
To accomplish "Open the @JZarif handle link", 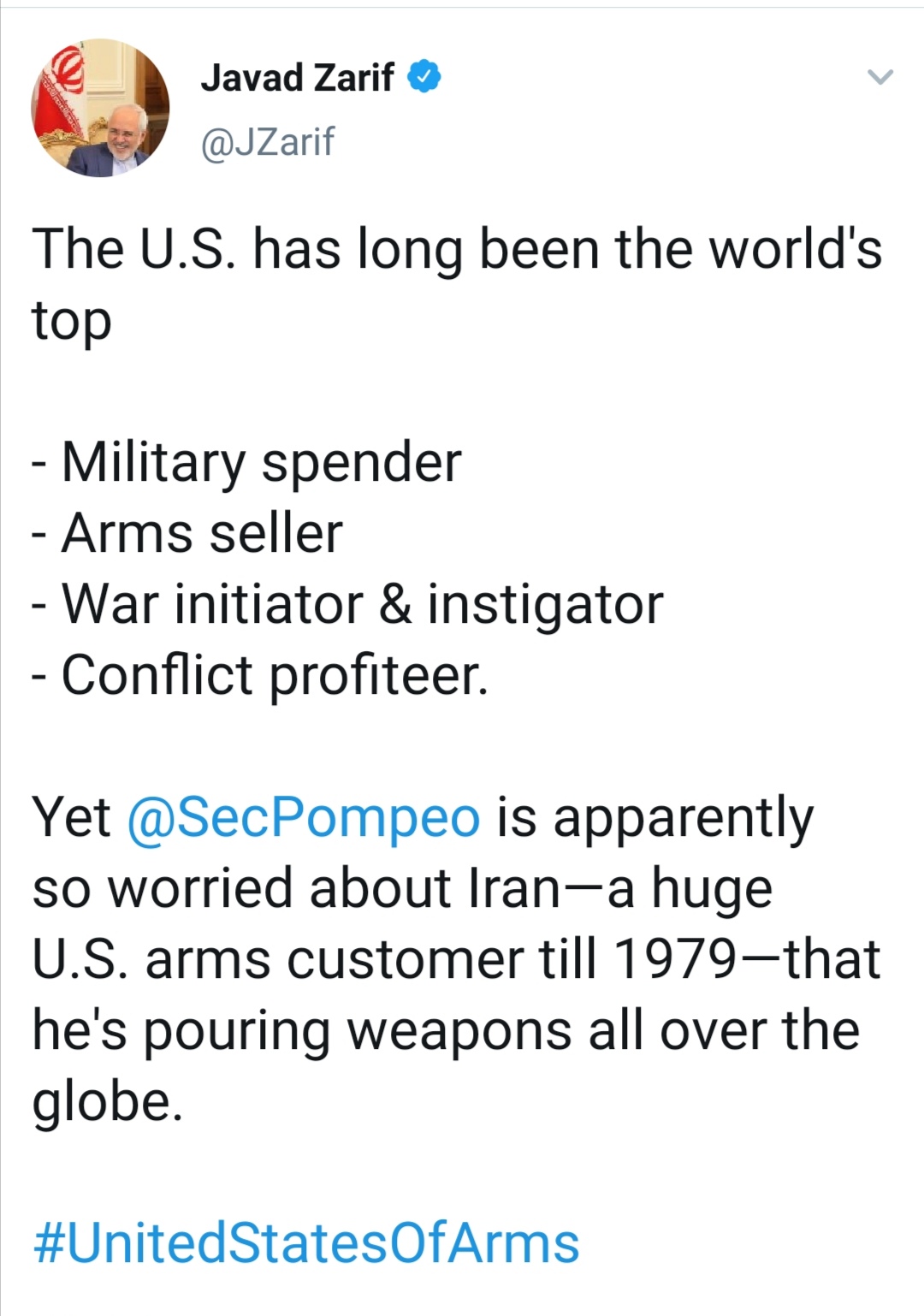I will 267,141.
